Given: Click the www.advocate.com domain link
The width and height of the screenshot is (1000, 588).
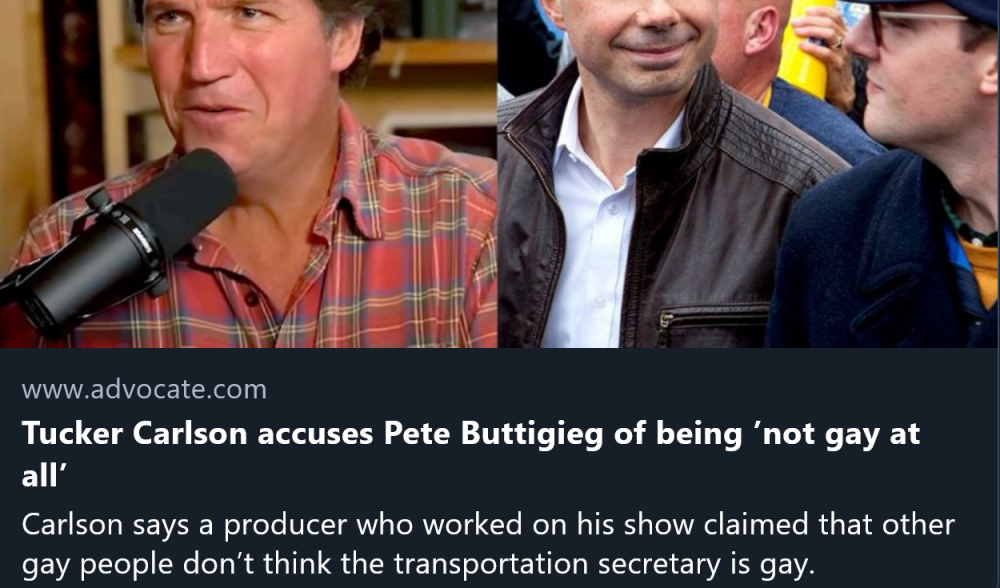Looking at the screenshot, I should coord(144,390).
